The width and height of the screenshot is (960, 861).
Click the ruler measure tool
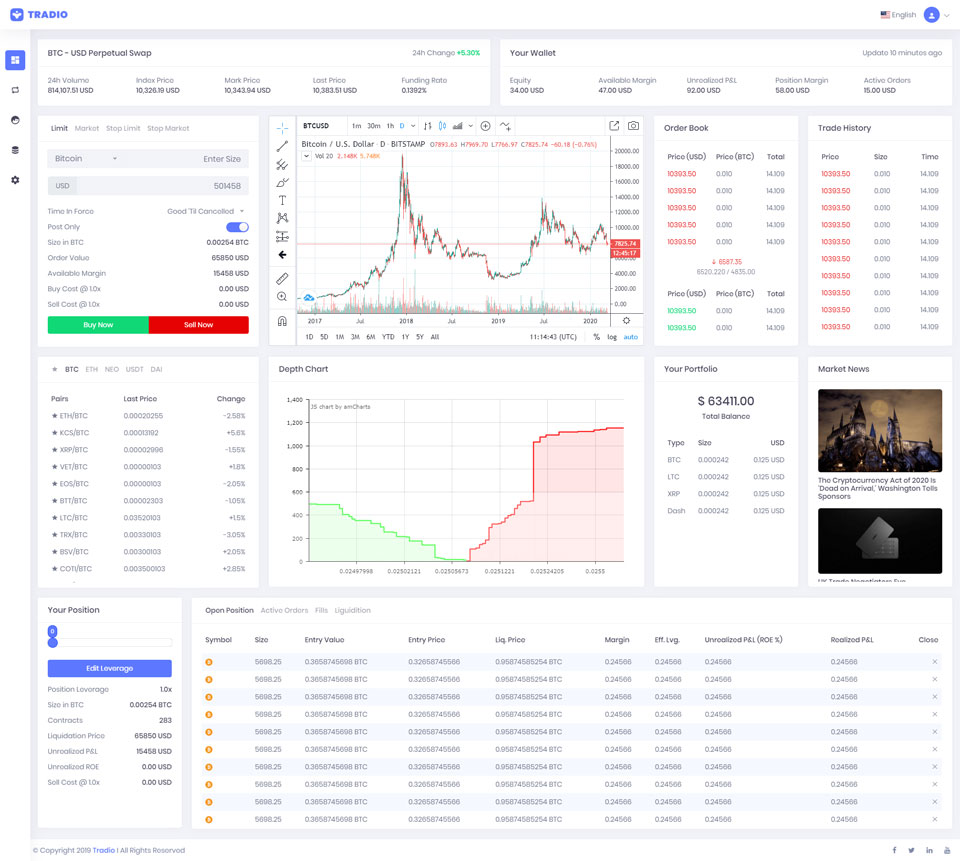tap(282, 278)
